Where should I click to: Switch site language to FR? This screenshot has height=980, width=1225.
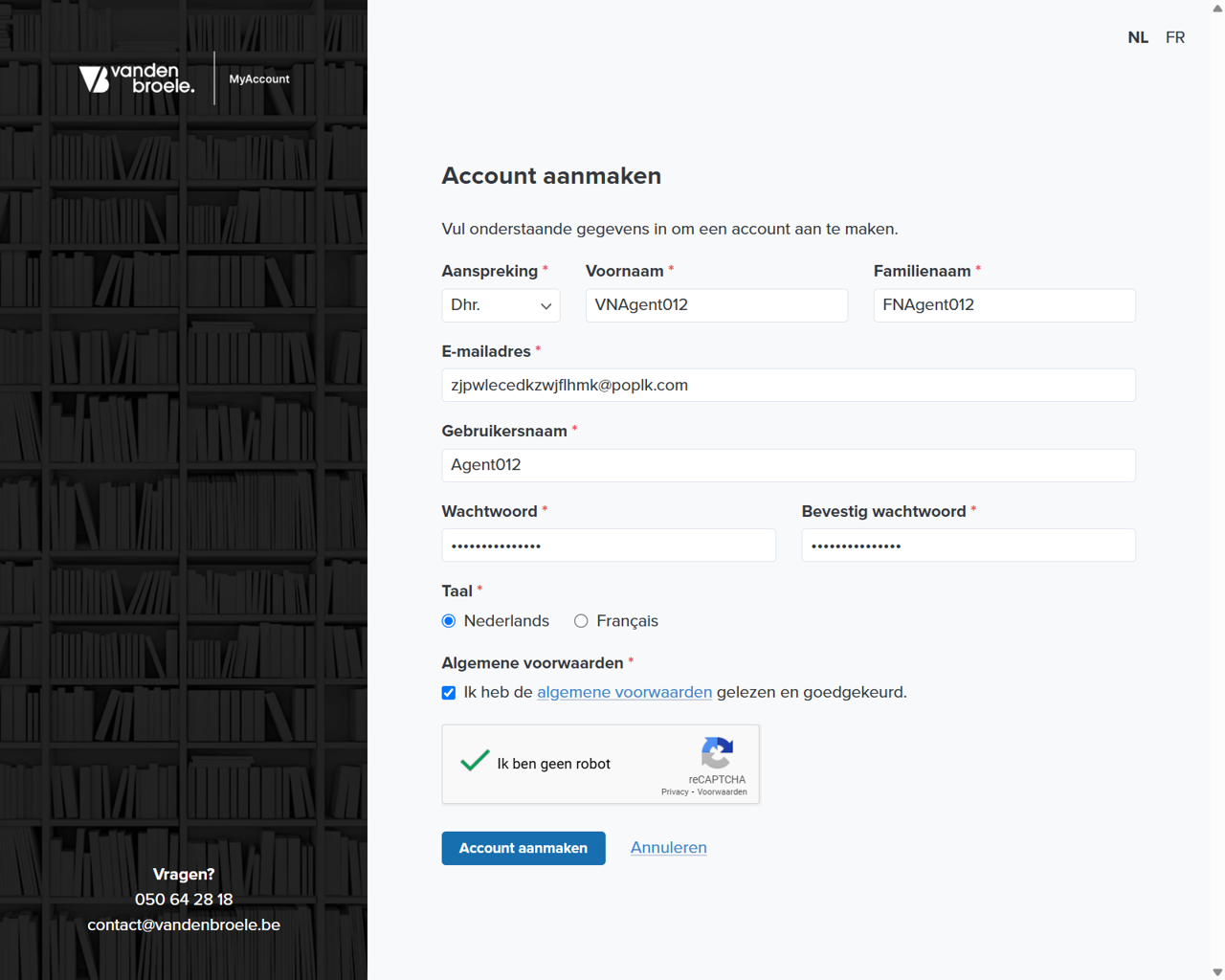(1175, 37)
